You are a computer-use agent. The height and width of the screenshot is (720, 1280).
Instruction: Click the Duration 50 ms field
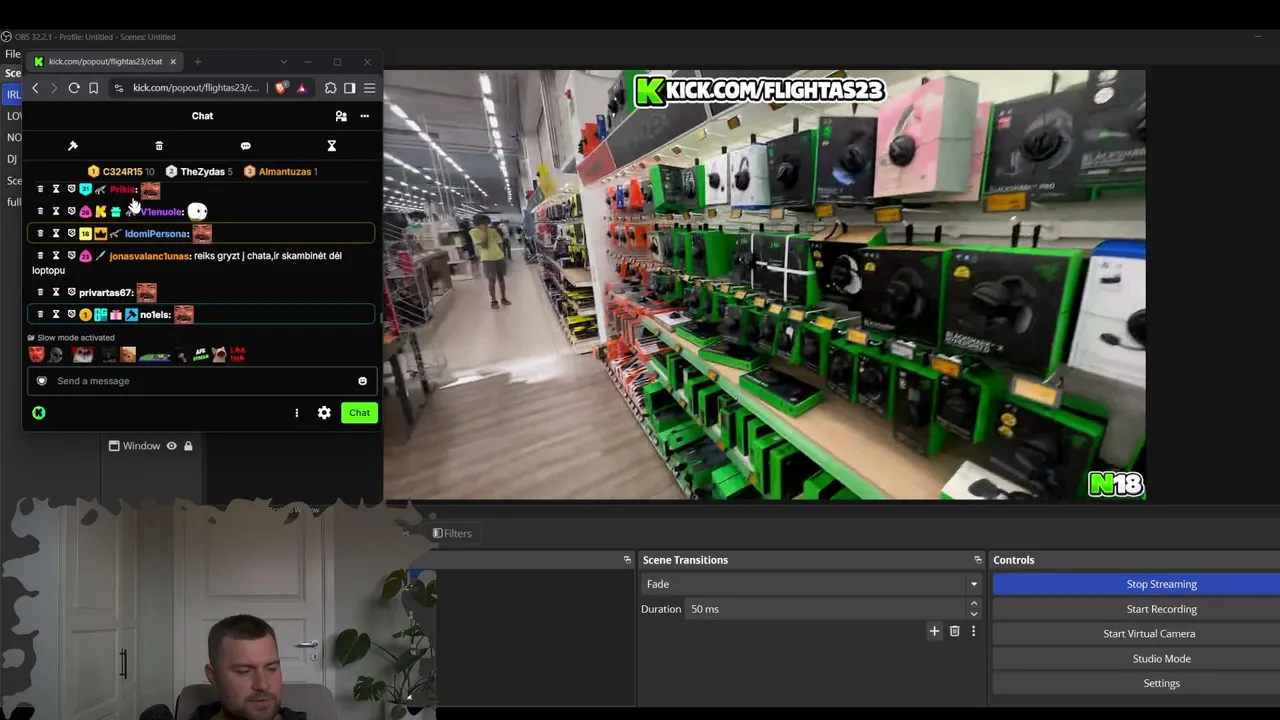pos(825,609)
